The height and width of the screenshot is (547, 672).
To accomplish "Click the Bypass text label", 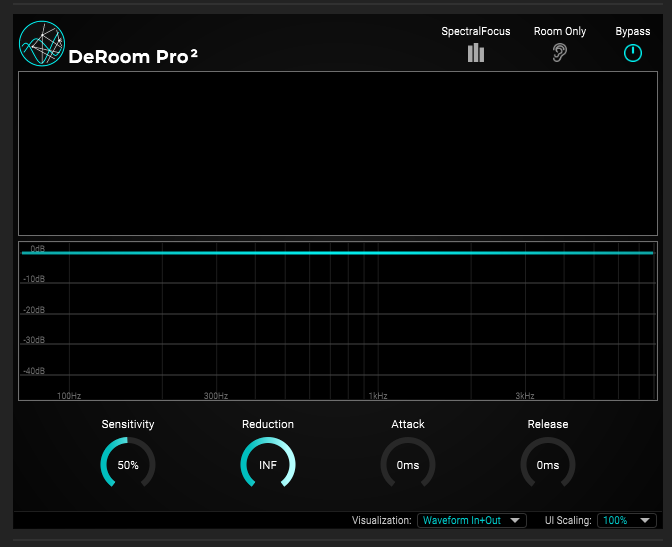I will (x=632, y=31).
